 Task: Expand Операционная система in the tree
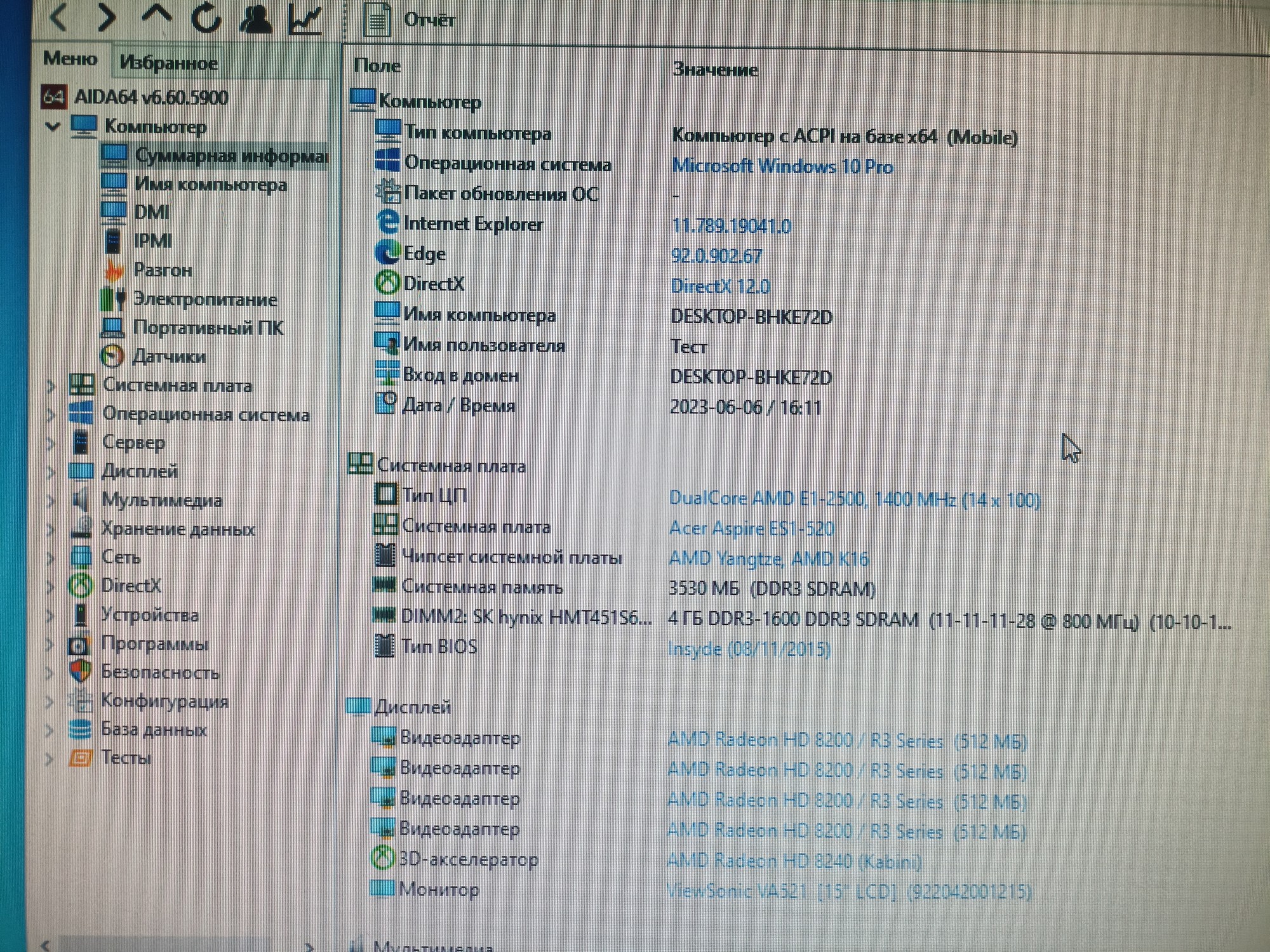[51, 414]
